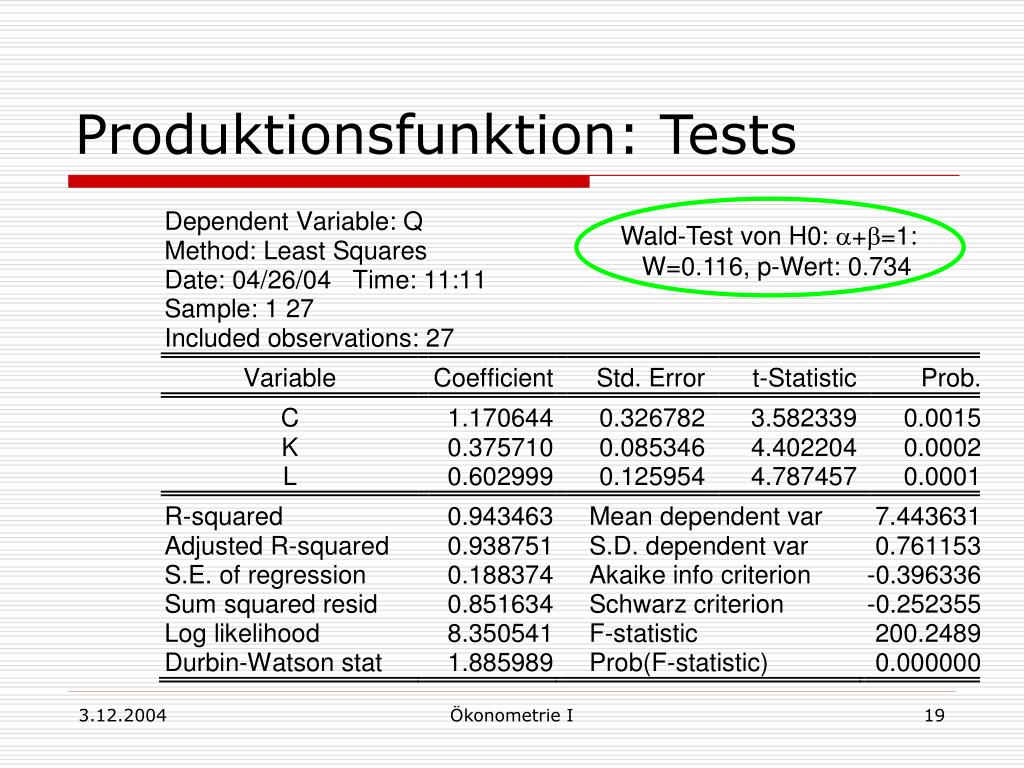Click 'Included observations: 27' line
Screen dimensions: 1024x768
pos(309,338)
